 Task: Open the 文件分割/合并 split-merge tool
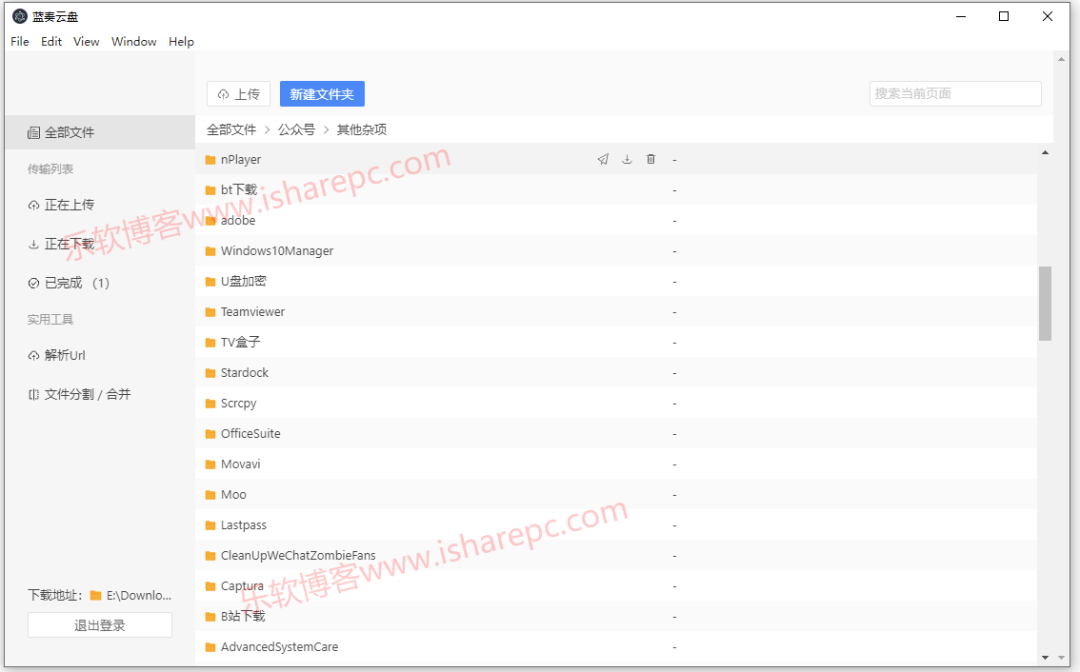point(78,394)
